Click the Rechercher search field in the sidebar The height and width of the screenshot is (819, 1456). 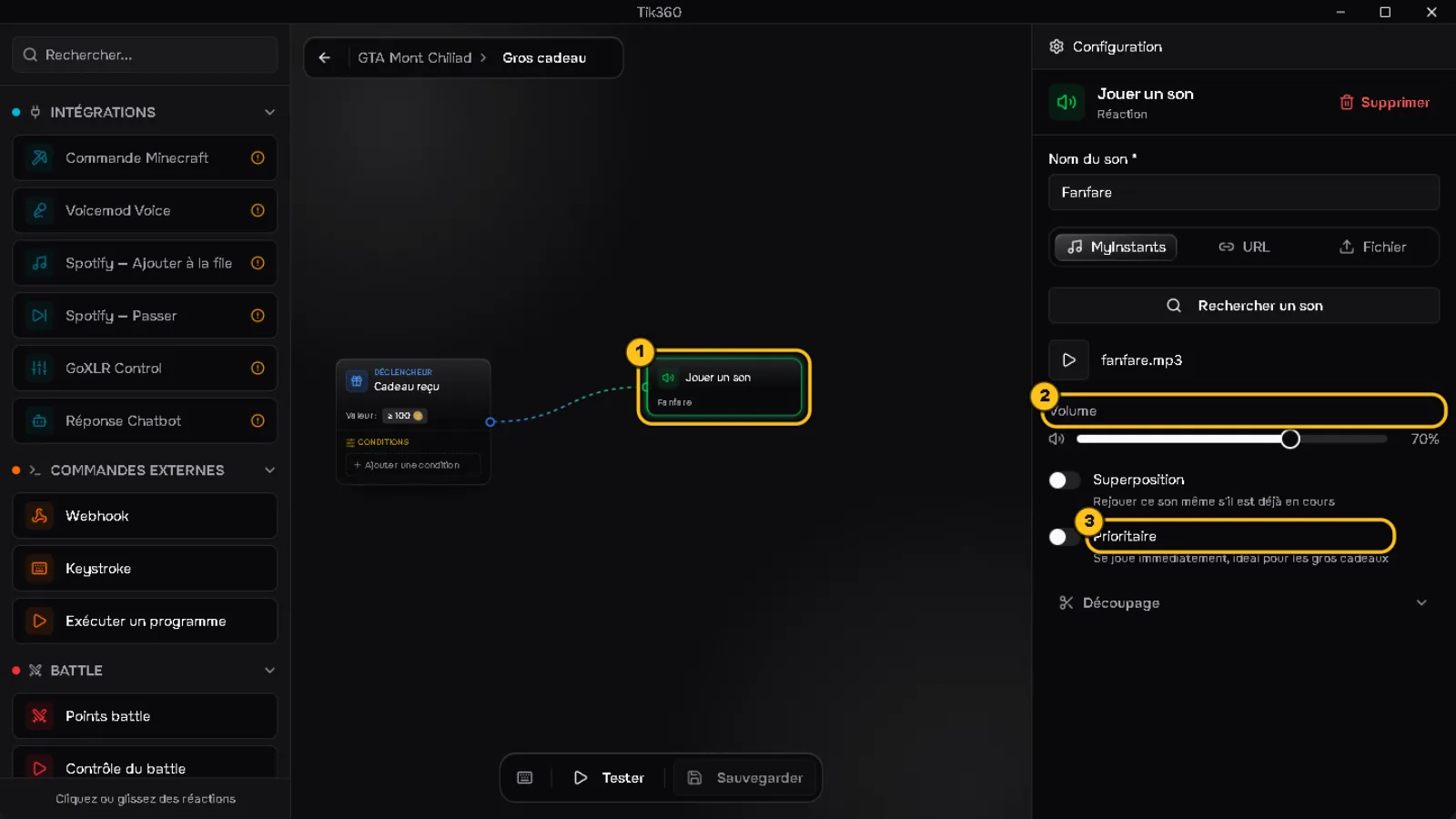pos(145,55)
